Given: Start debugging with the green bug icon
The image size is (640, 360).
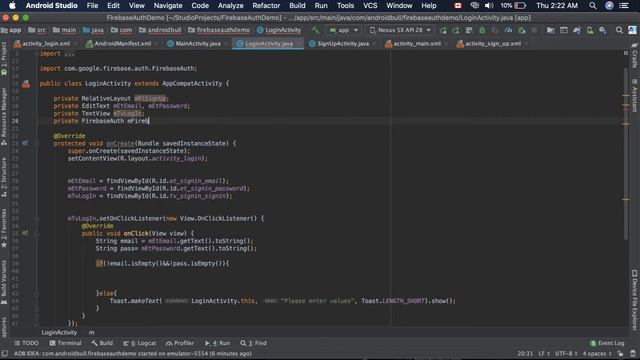Looking at the screenshot, I should click(482, 30).
